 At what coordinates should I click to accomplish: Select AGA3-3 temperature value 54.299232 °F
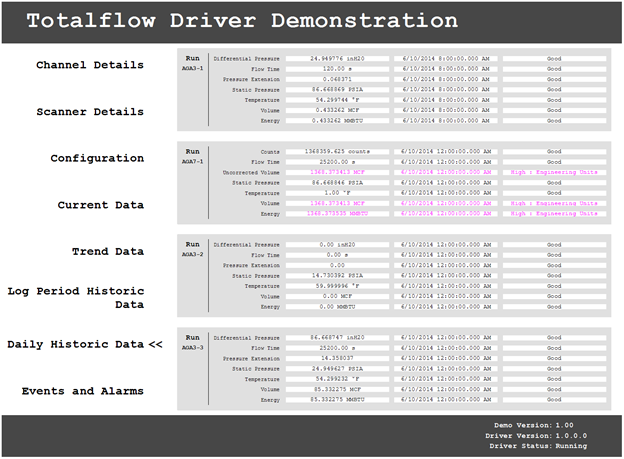coord(337,379)
